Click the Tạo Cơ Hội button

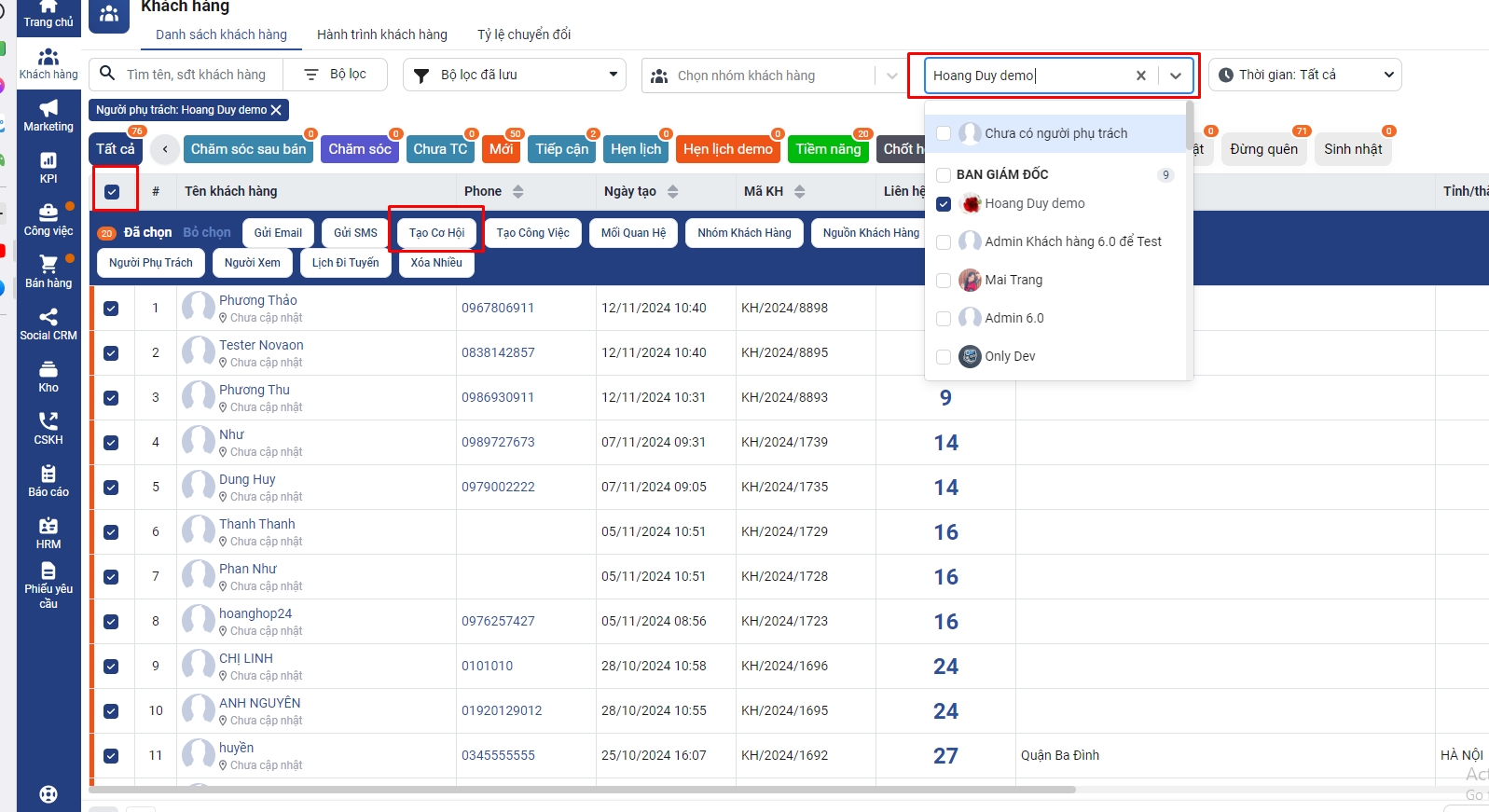point(436,233)
